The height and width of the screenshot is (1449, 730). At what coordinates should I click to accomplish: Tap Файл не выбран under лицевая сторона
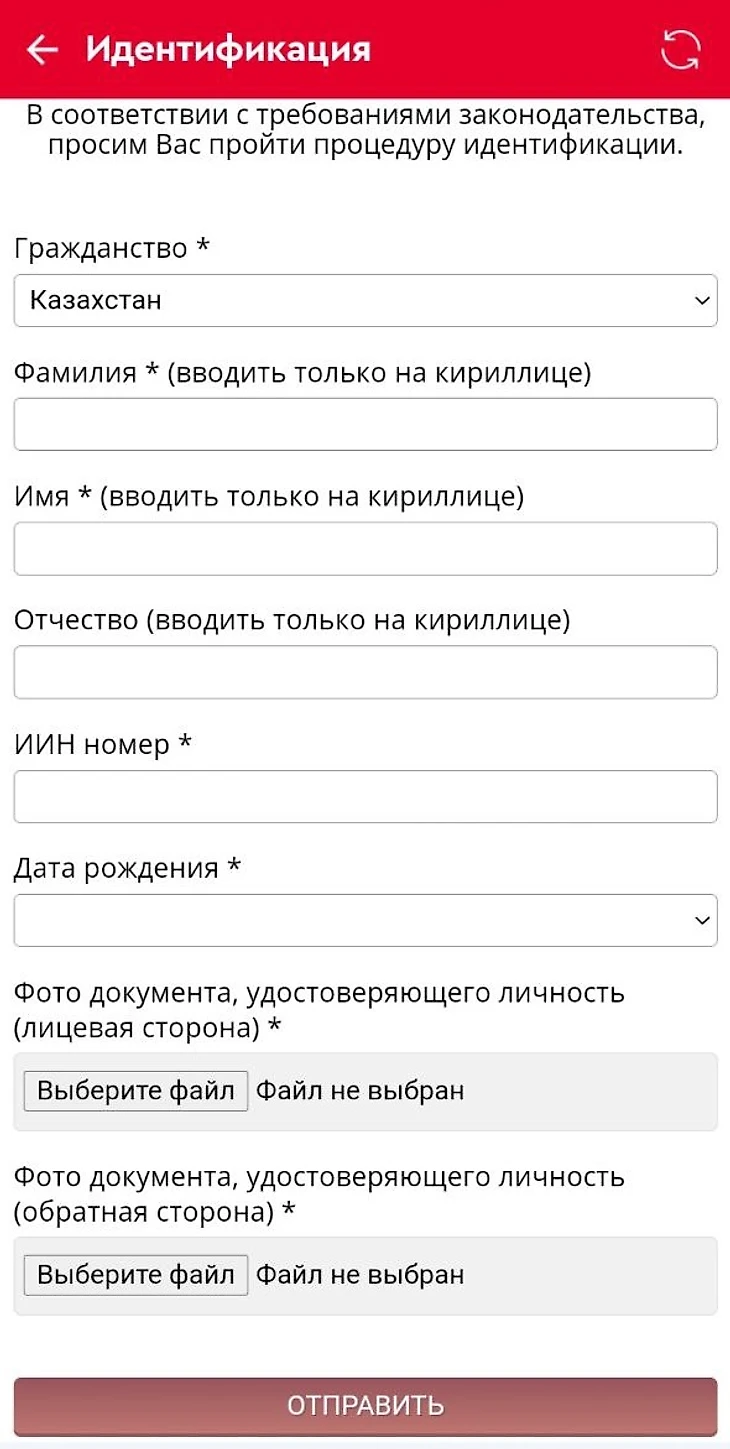[360, 1091]
